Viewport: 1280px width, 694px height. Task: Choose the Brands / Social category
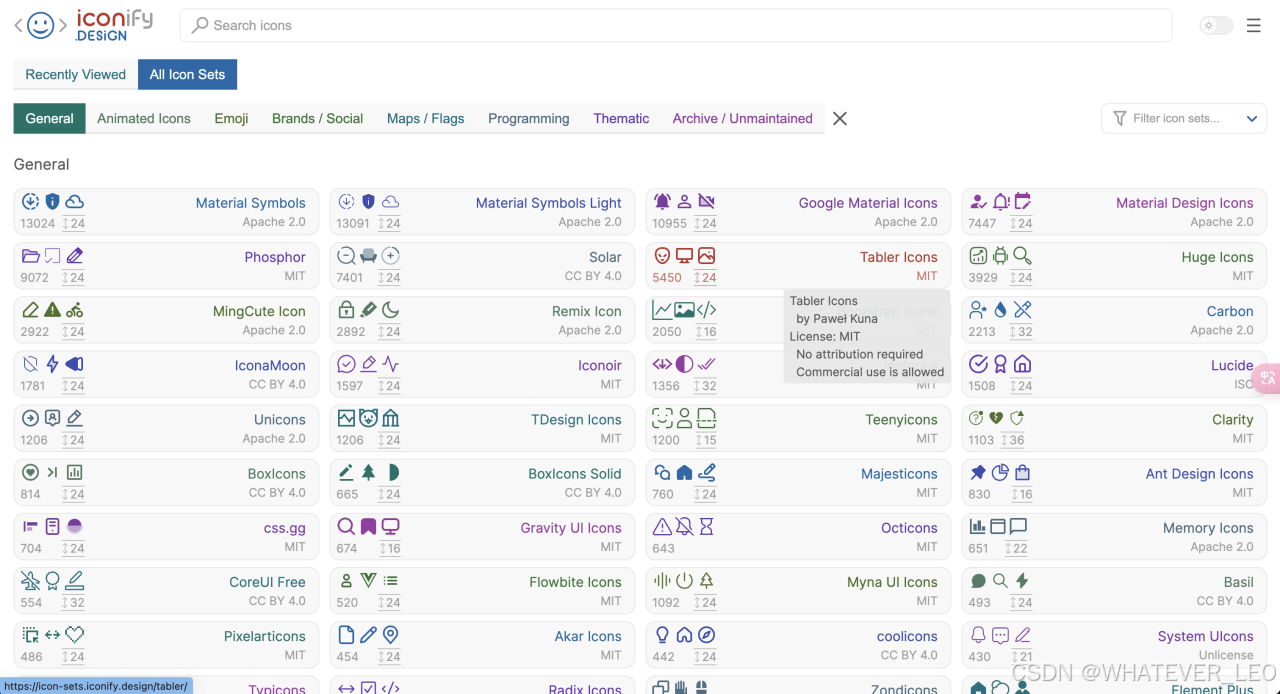tap(318, 118)
